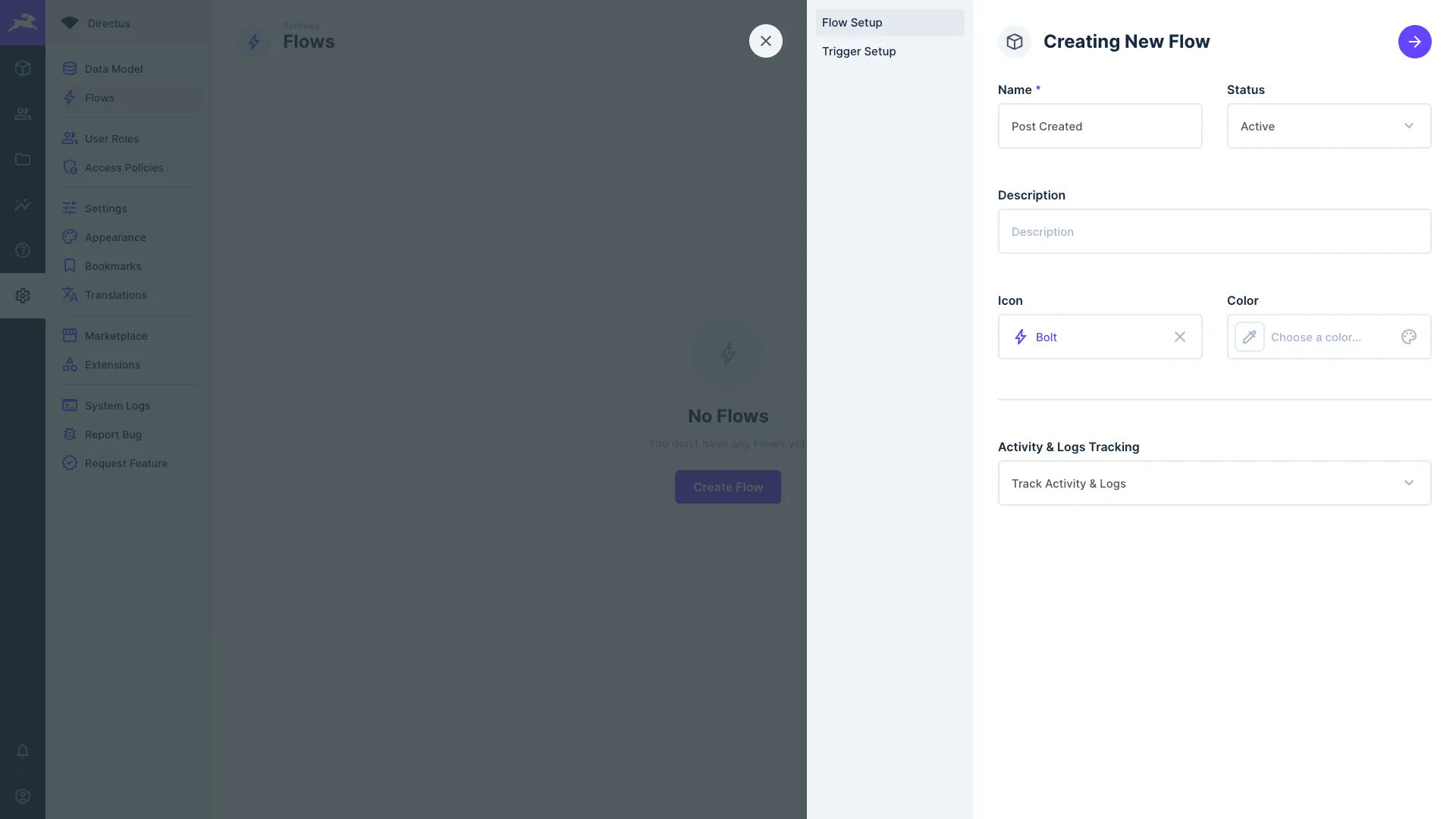The width and height of the screenshot is (1456, 819).
Task: Proceed with the arrow button to next step
Action: coord(1414,42)
